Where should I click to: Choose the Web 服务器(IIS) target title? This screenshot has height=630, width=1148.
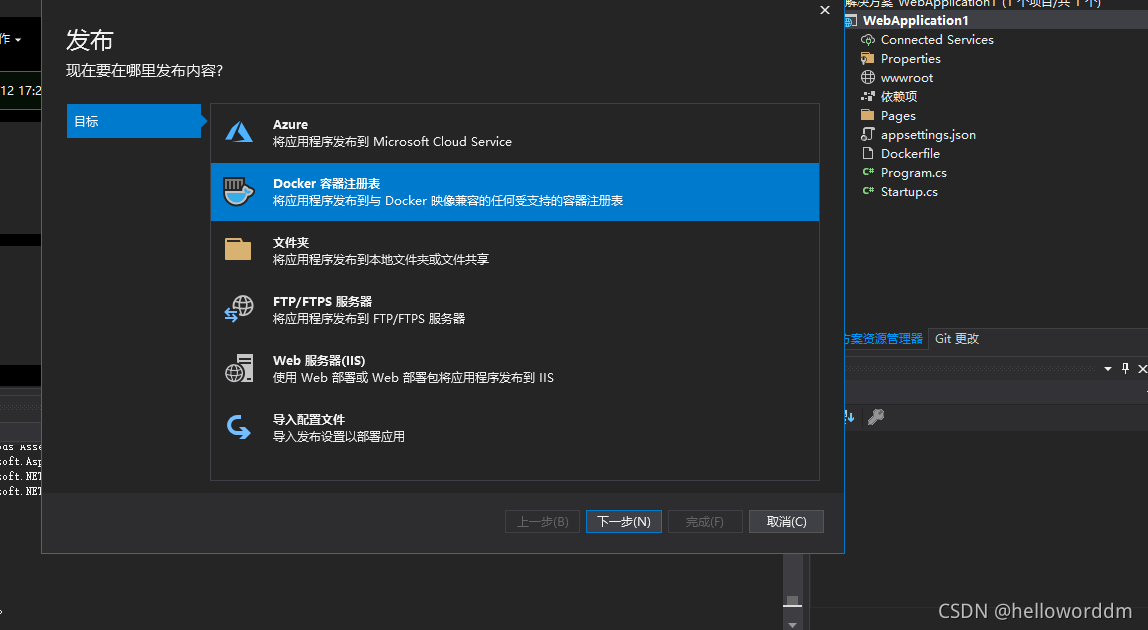[319, 360]
